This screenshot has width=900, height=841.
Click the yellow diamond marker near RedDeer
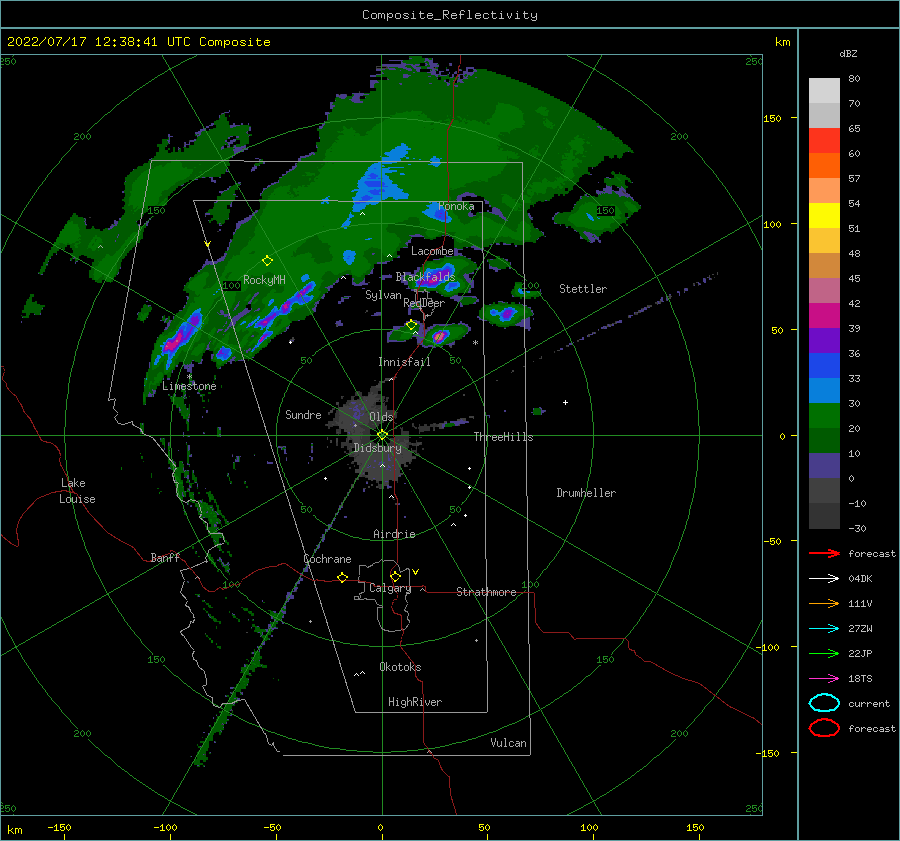click(x=412, y=325)
